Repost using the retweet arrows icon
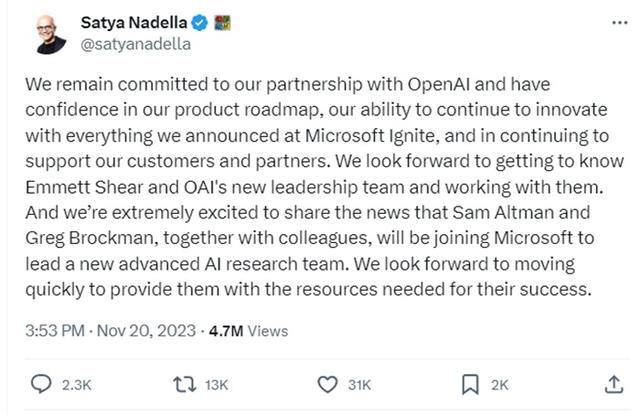Screen dimensions: 640x415 tap(182, 384)
